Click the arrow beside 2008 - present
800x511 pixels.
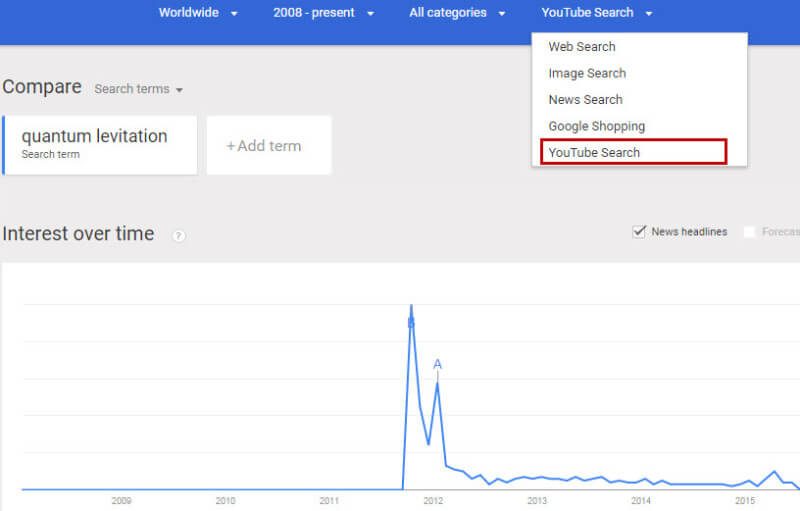click(370, 14)
